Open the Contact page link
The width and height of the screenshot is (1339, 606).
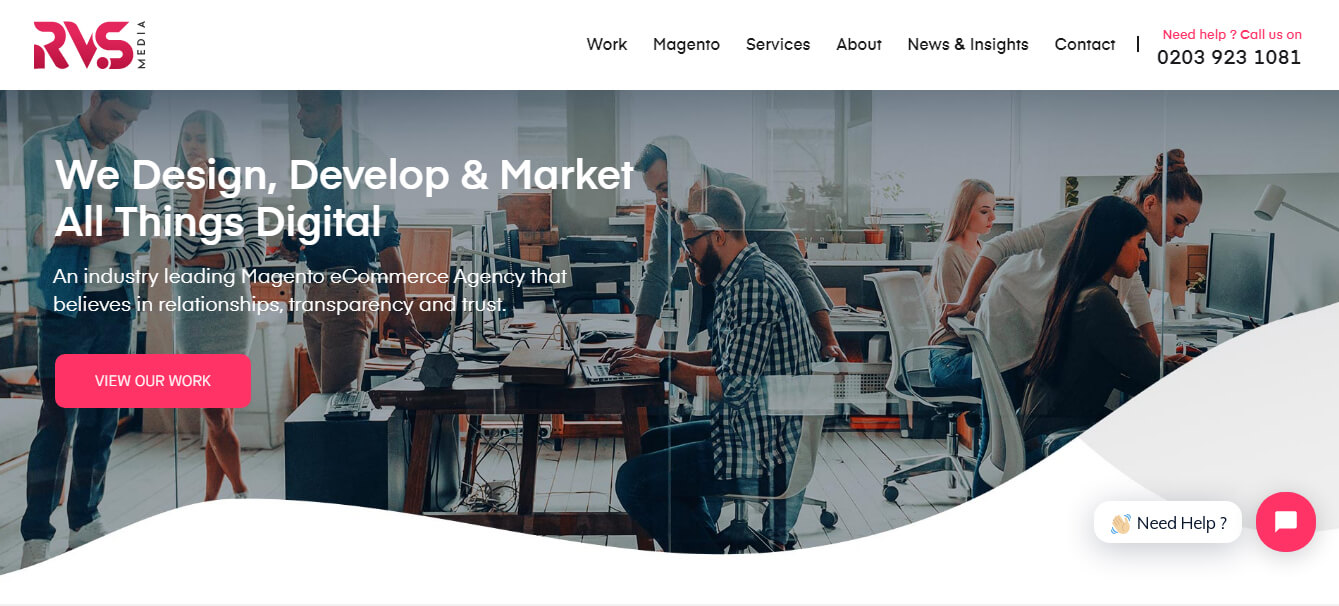(1085, 44)
